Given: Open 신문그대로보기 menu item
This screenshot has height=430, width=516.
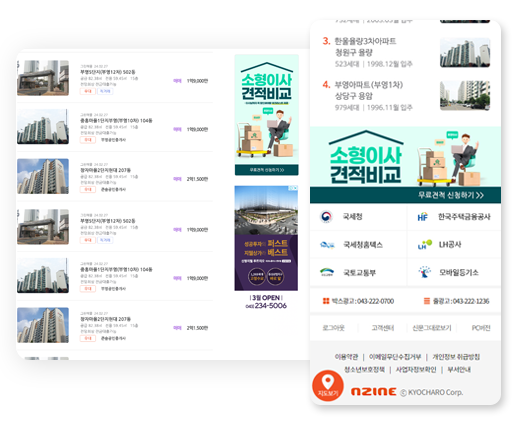Looking at the screenshot, I should (x=432, y=328).
